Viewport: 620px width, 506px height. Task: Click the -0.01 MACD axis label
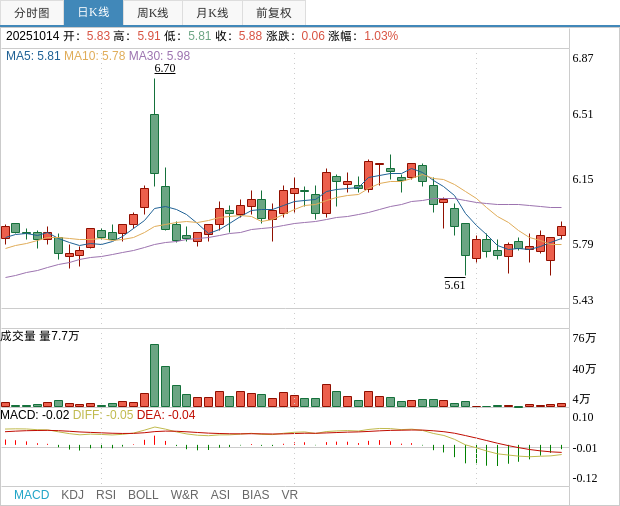[x=585, y=448]
